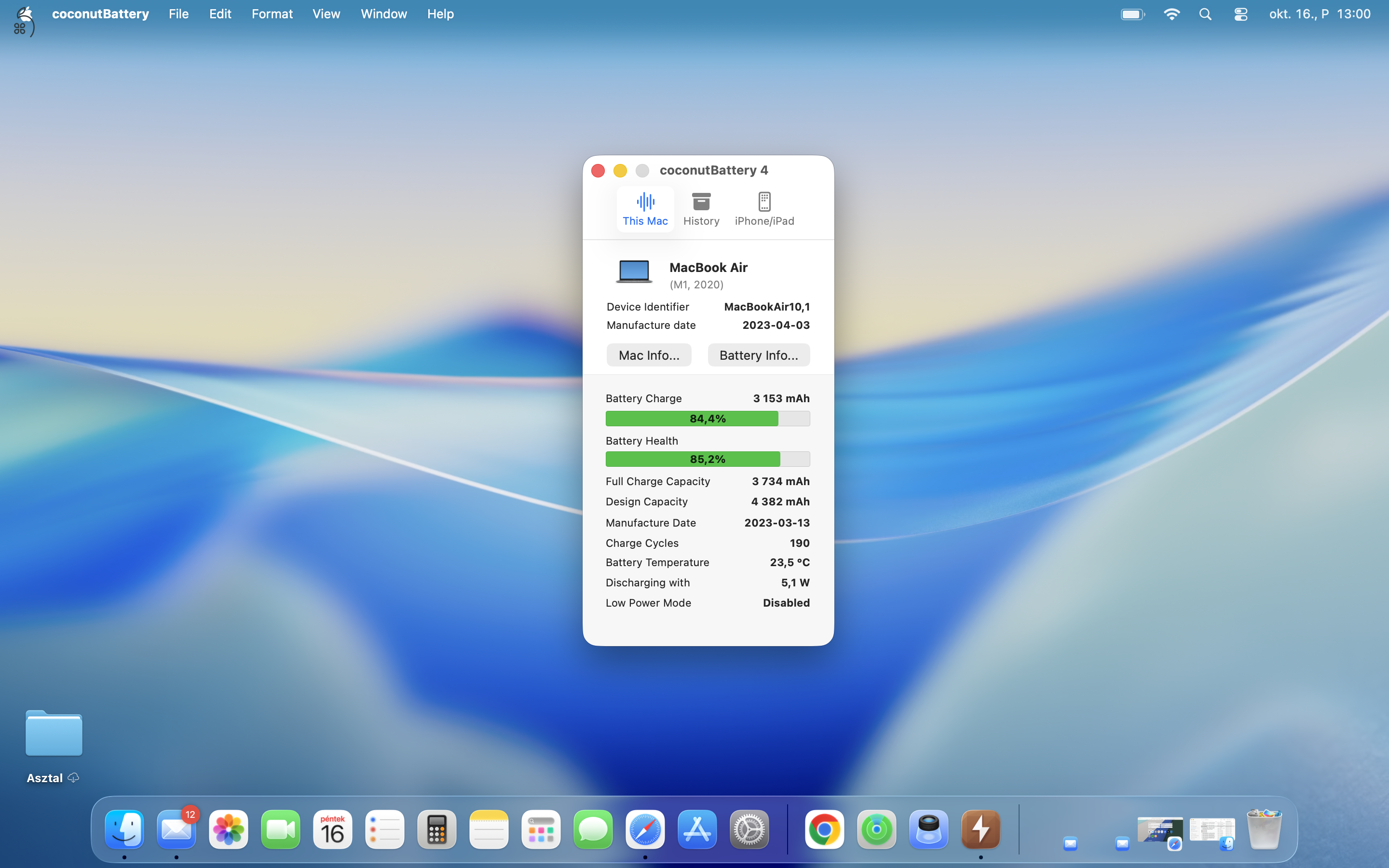Click battery Manufacture Date 2023-03-13

point(777,522)
